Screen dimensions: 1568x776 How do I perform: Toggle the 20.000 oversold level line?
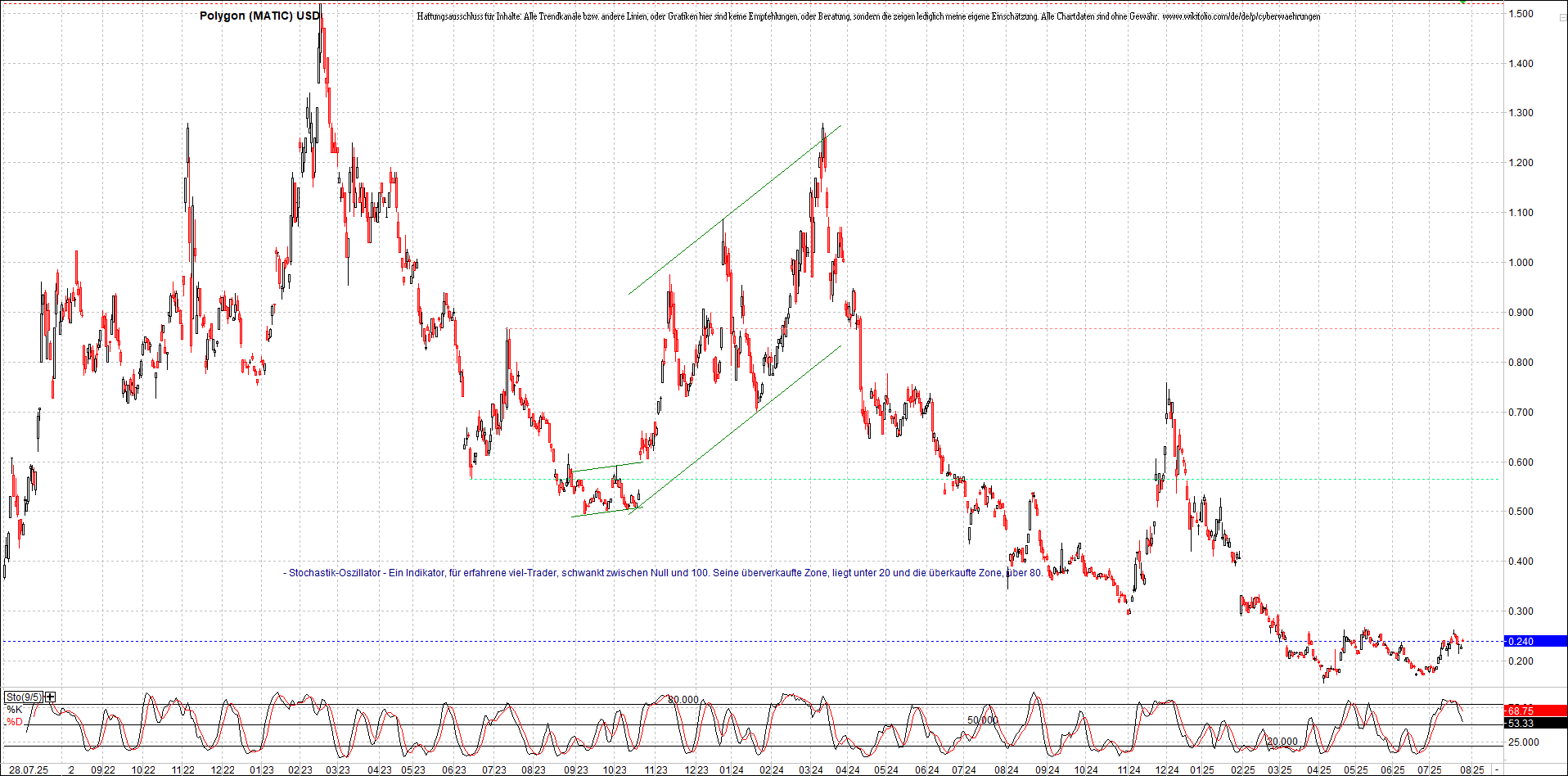pos(1281,741)
